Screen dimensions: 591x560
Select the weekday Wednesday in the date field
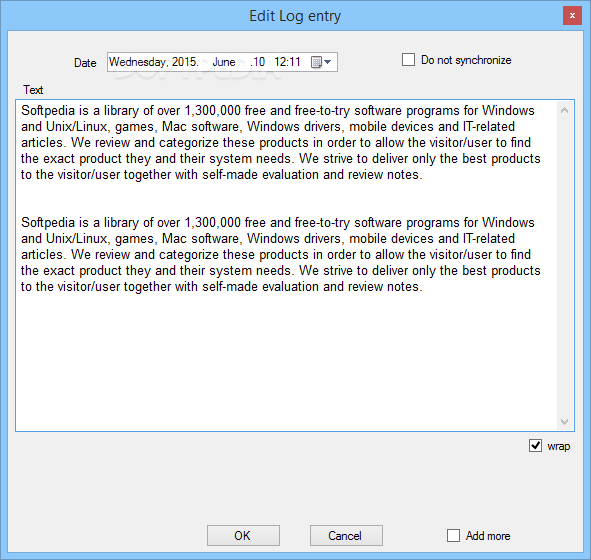[x=137, y=62]
